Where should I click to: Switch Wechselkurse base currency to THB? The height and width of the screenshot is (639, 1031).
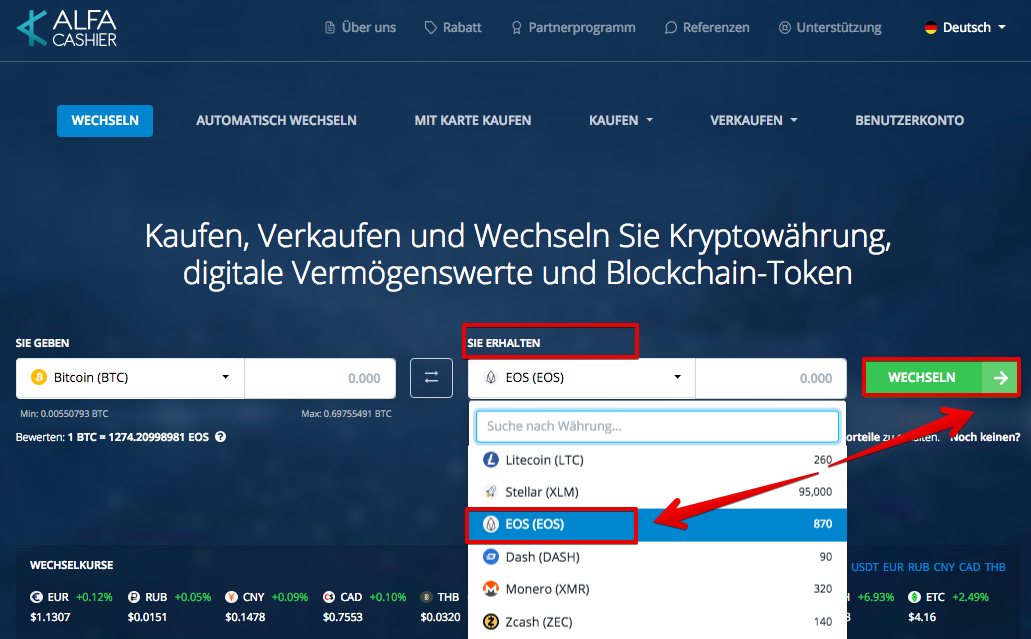tap(995, 567)
